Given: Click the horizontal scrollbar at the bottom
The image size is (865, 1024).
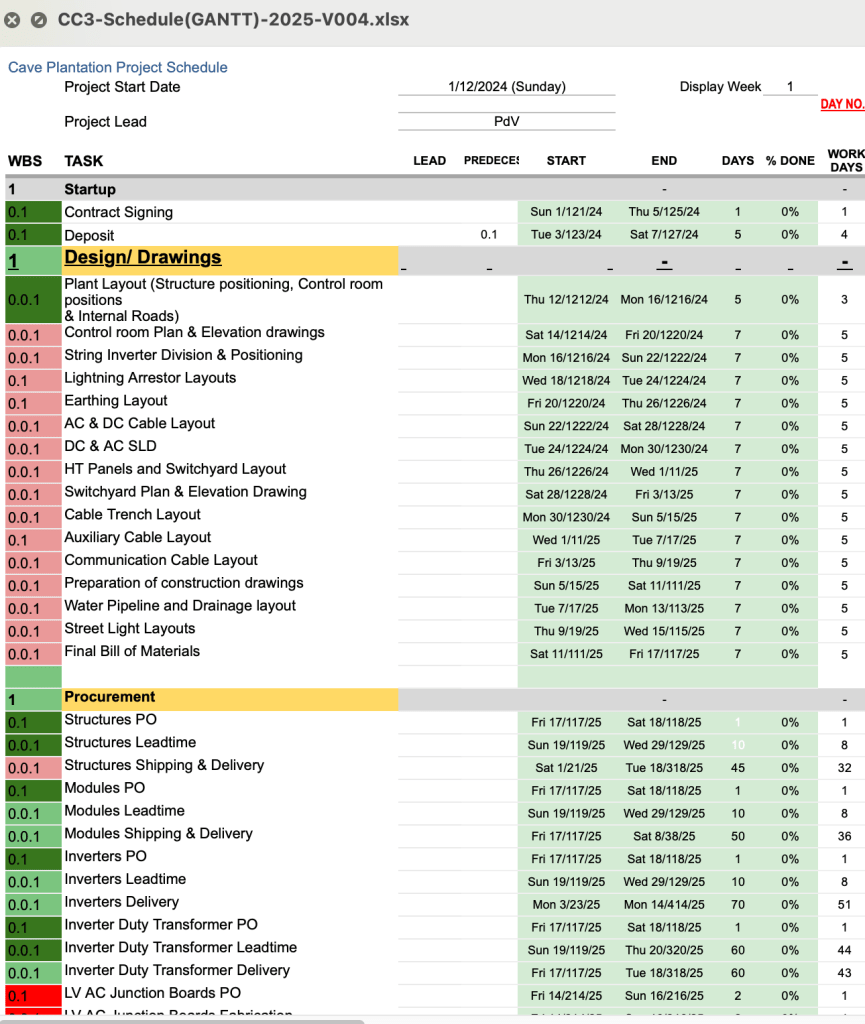Looking at the screenshot, I should [x=180, y=1020].
